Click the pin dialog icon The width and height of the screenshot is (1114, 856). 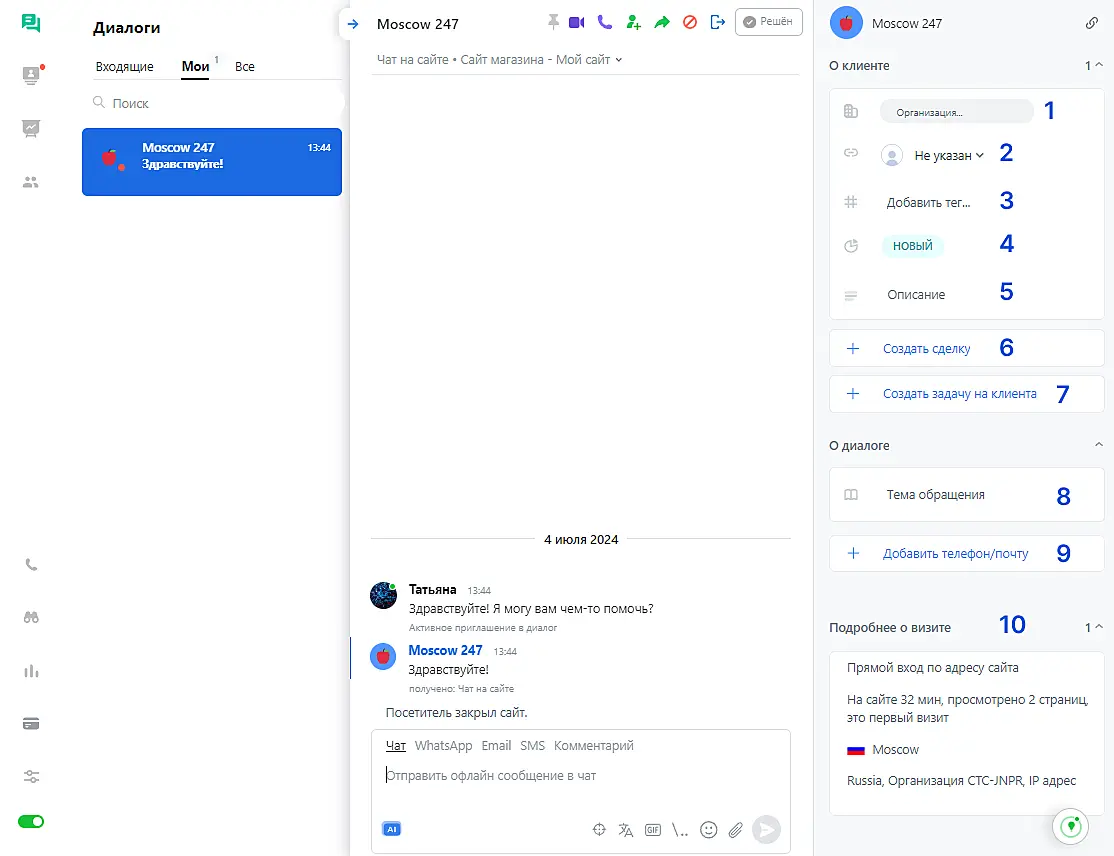[554, 22]
